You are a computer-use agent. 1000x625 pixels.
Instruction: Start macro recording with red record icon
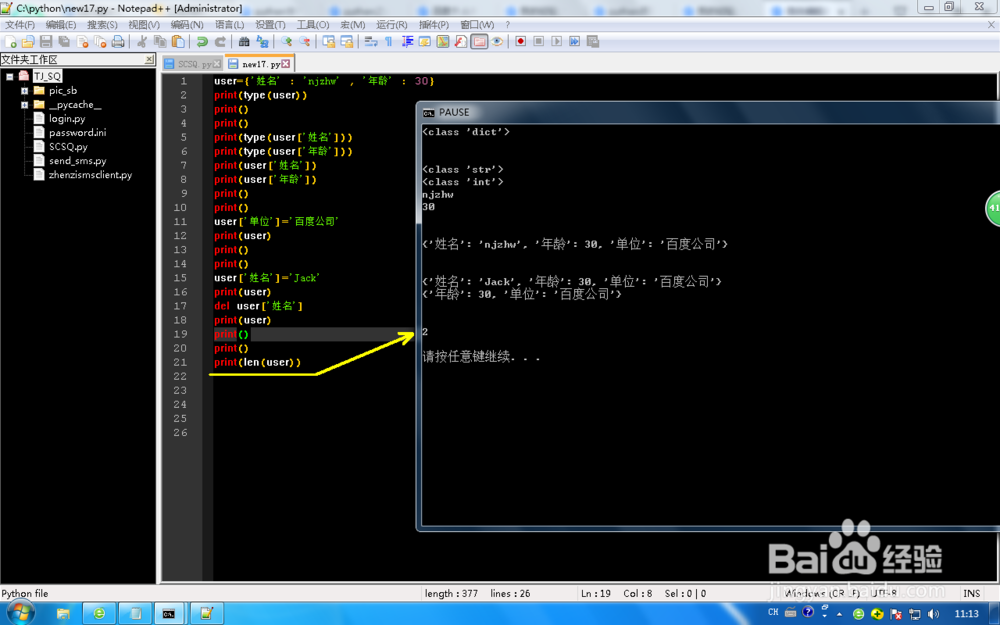tap(519, 42)
